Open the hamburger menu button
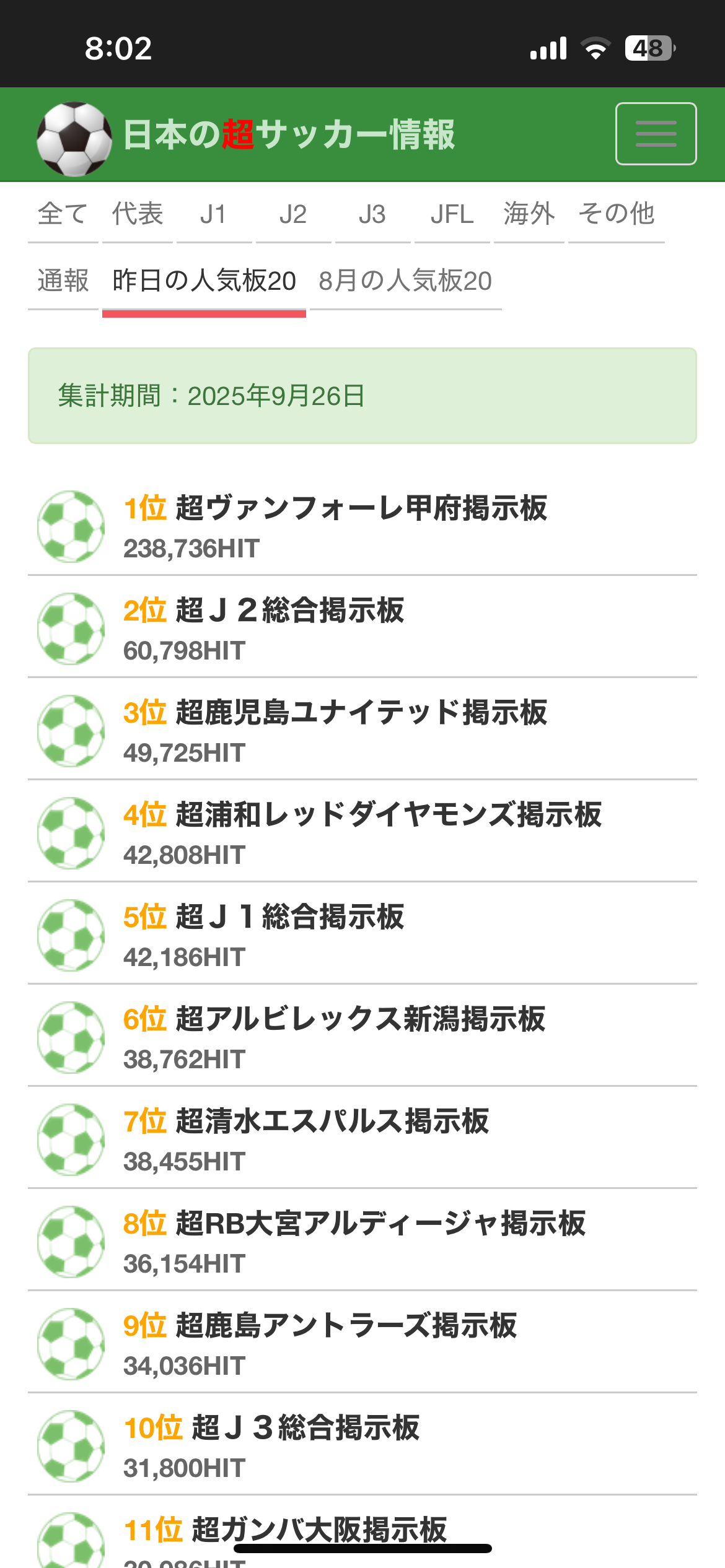 point(656,134)
